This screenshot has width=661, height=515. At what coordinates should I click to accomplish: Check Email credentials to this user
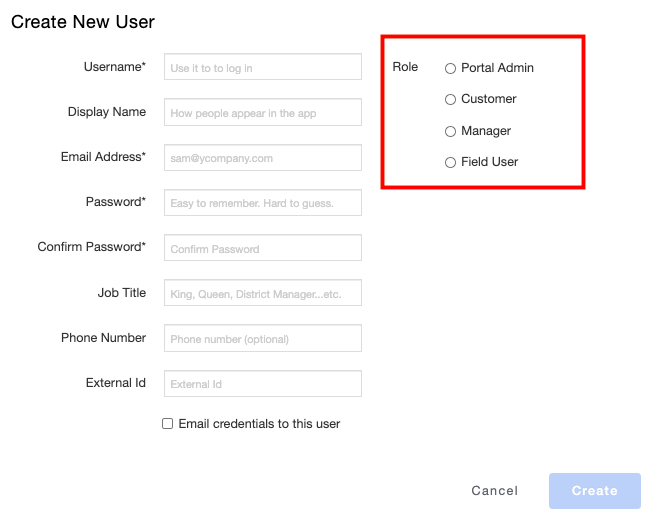167,424
